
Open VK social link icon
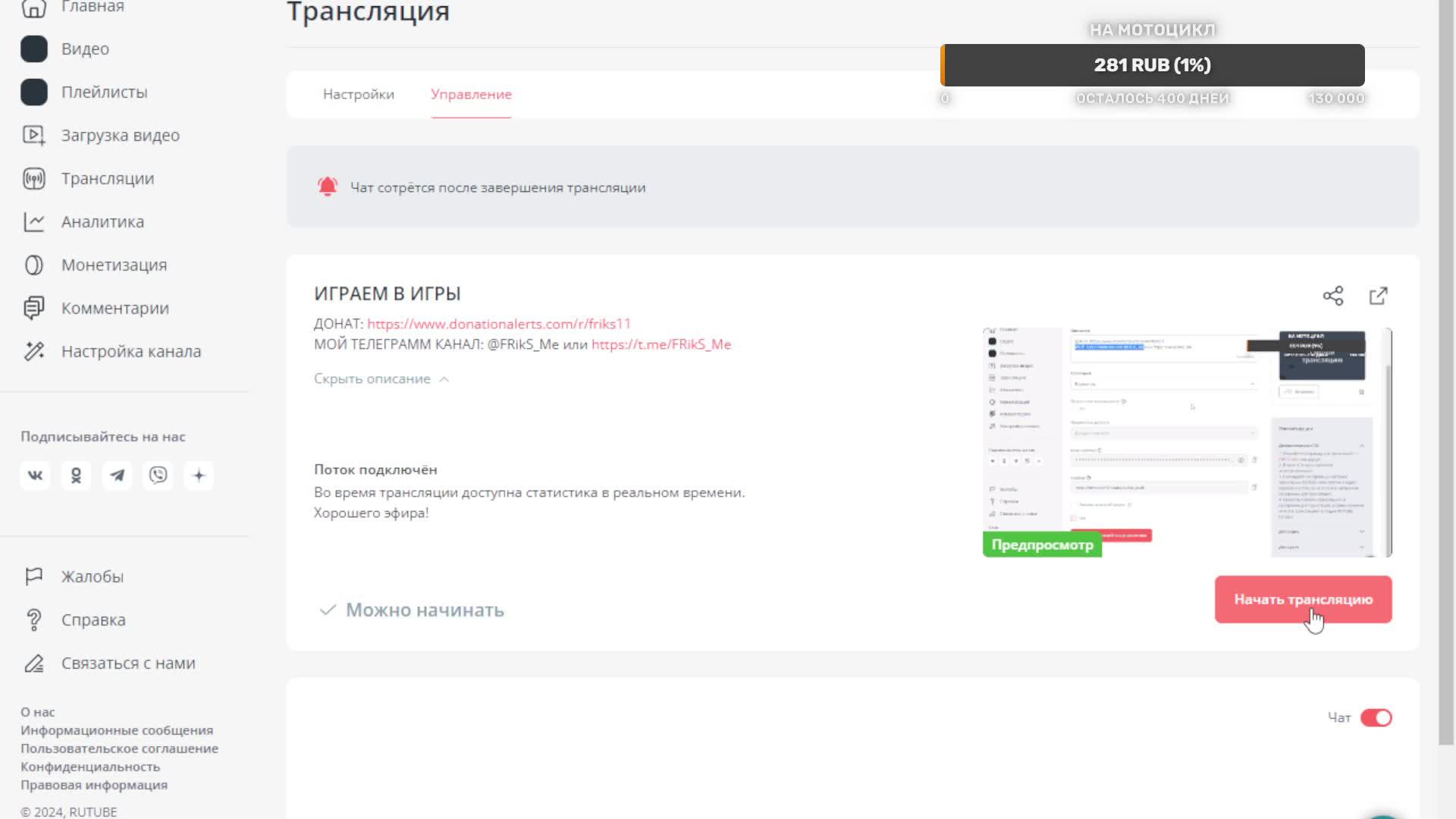pyautogui.click(x=35, y=475)
